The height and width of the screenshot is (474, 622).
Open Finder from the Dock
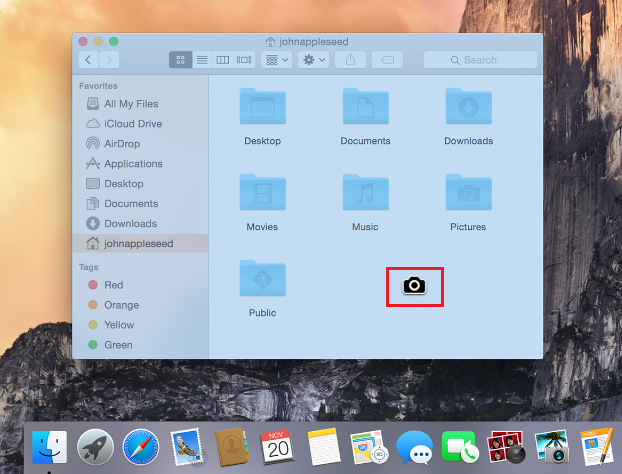click(x=49, y=447)
